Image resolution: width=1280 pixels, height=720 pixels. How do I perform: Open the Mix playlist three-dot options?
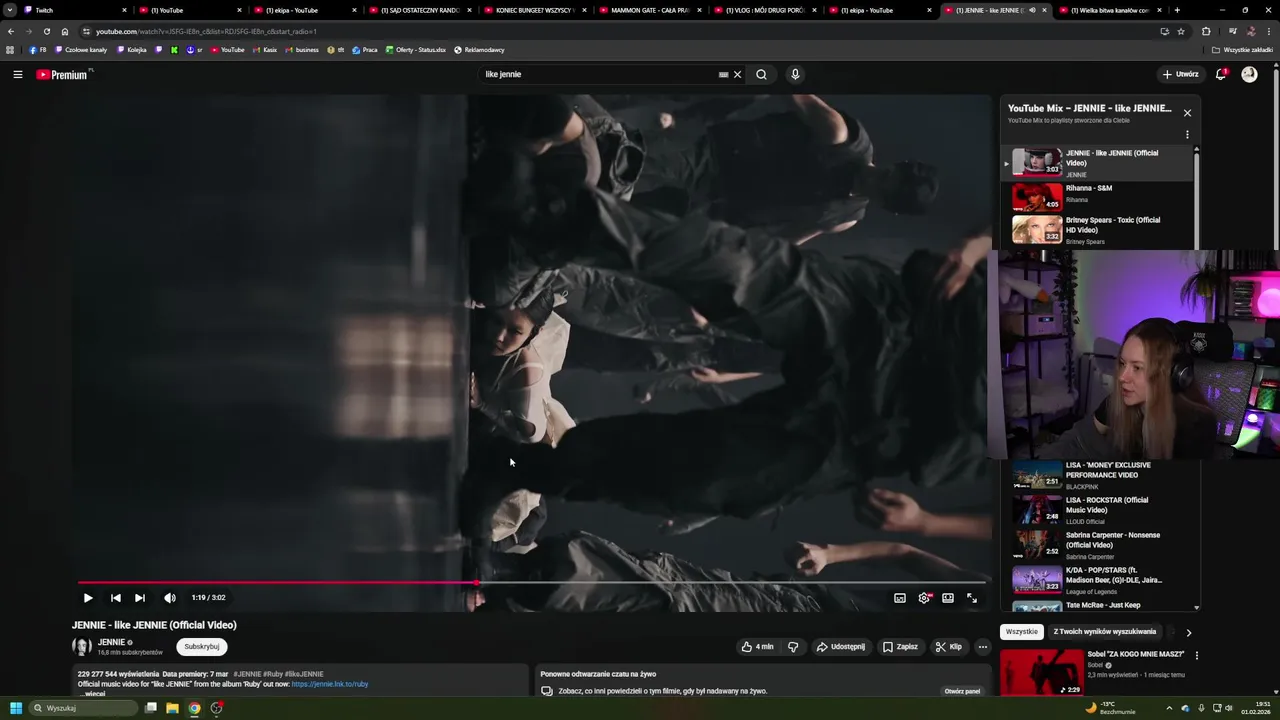coord(1187,134)
